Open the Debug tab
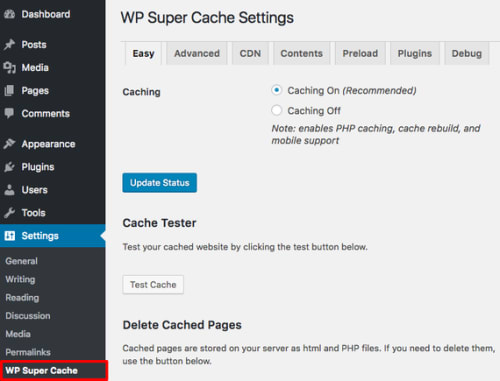Screen dimensions: 500x381 coord(467,53)
